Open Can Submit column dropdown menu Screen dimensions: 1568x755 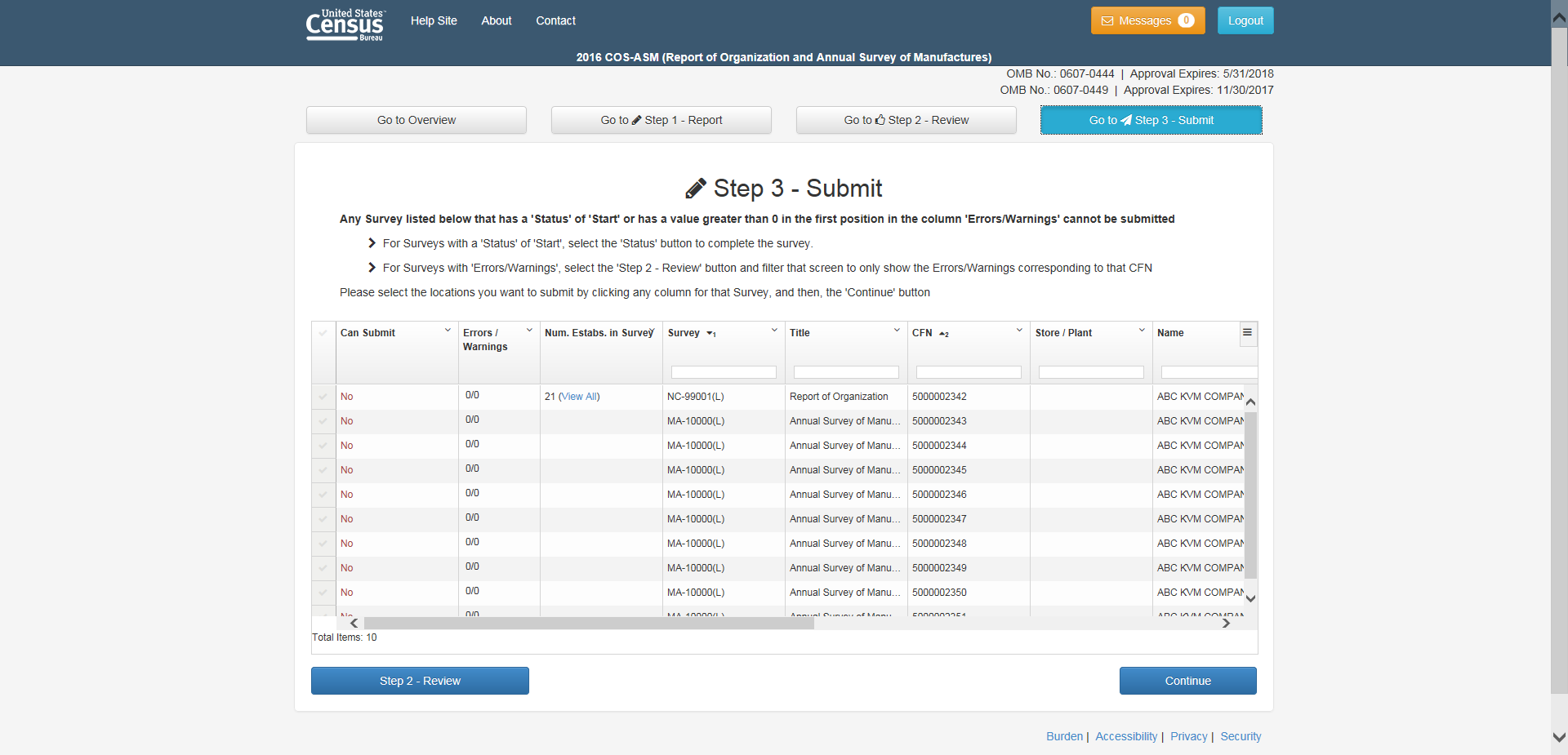[x=448, y=331]
